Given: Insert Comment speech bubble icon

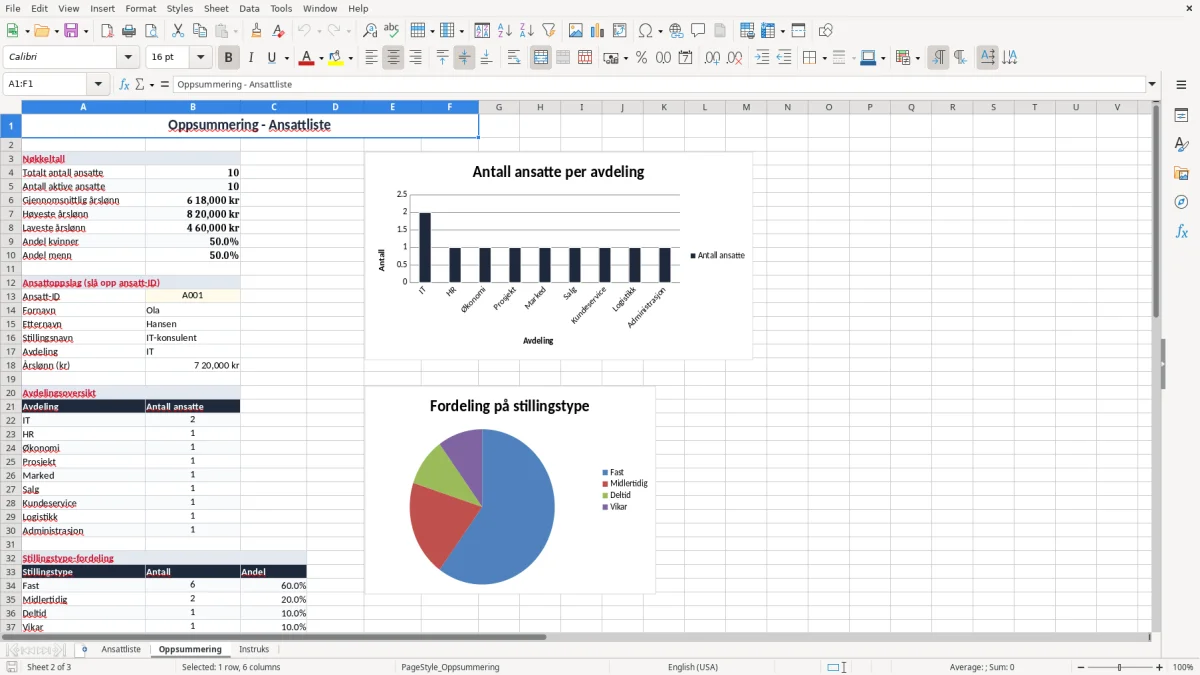Looking at the screenshot, I should coord(698,31).
